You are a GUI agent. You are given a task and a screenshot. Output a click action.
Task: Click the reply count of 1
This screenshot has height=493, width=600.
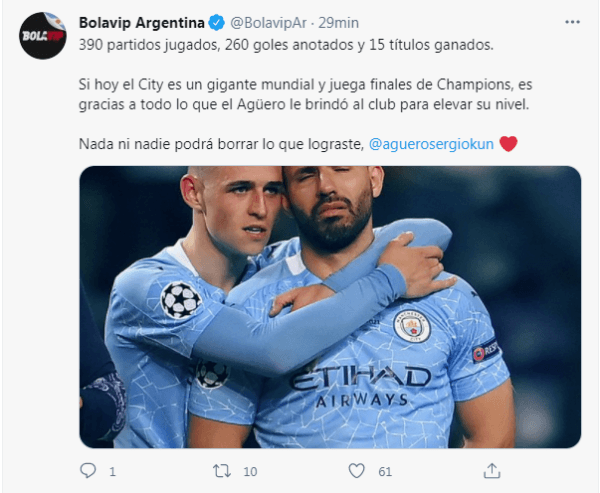pos(112,472)
